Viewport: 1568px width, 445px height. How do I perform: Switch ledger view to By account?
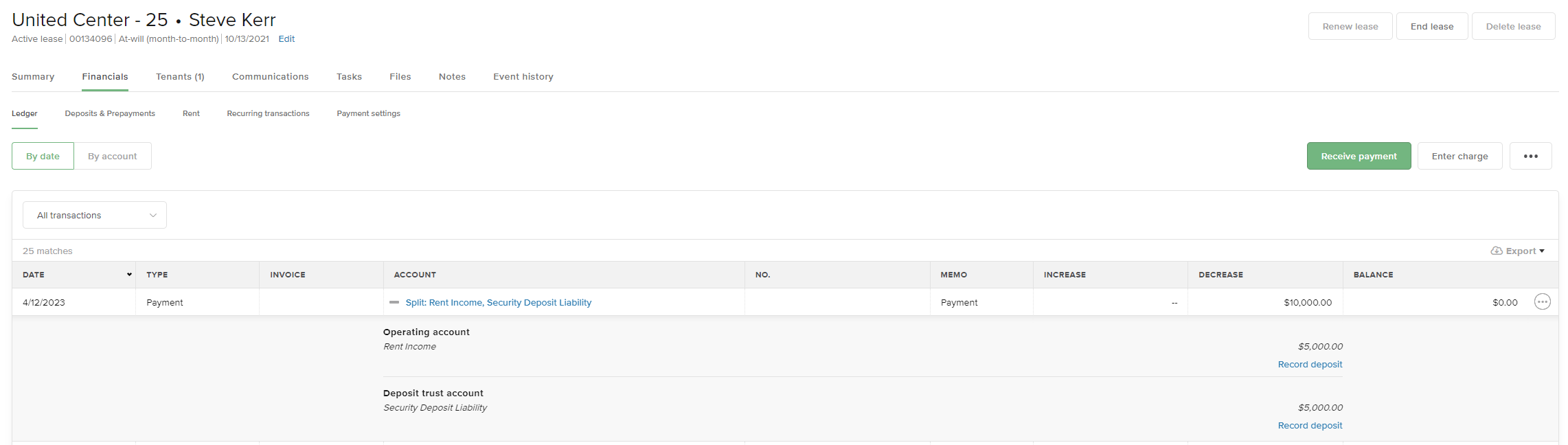coord(113,156)
